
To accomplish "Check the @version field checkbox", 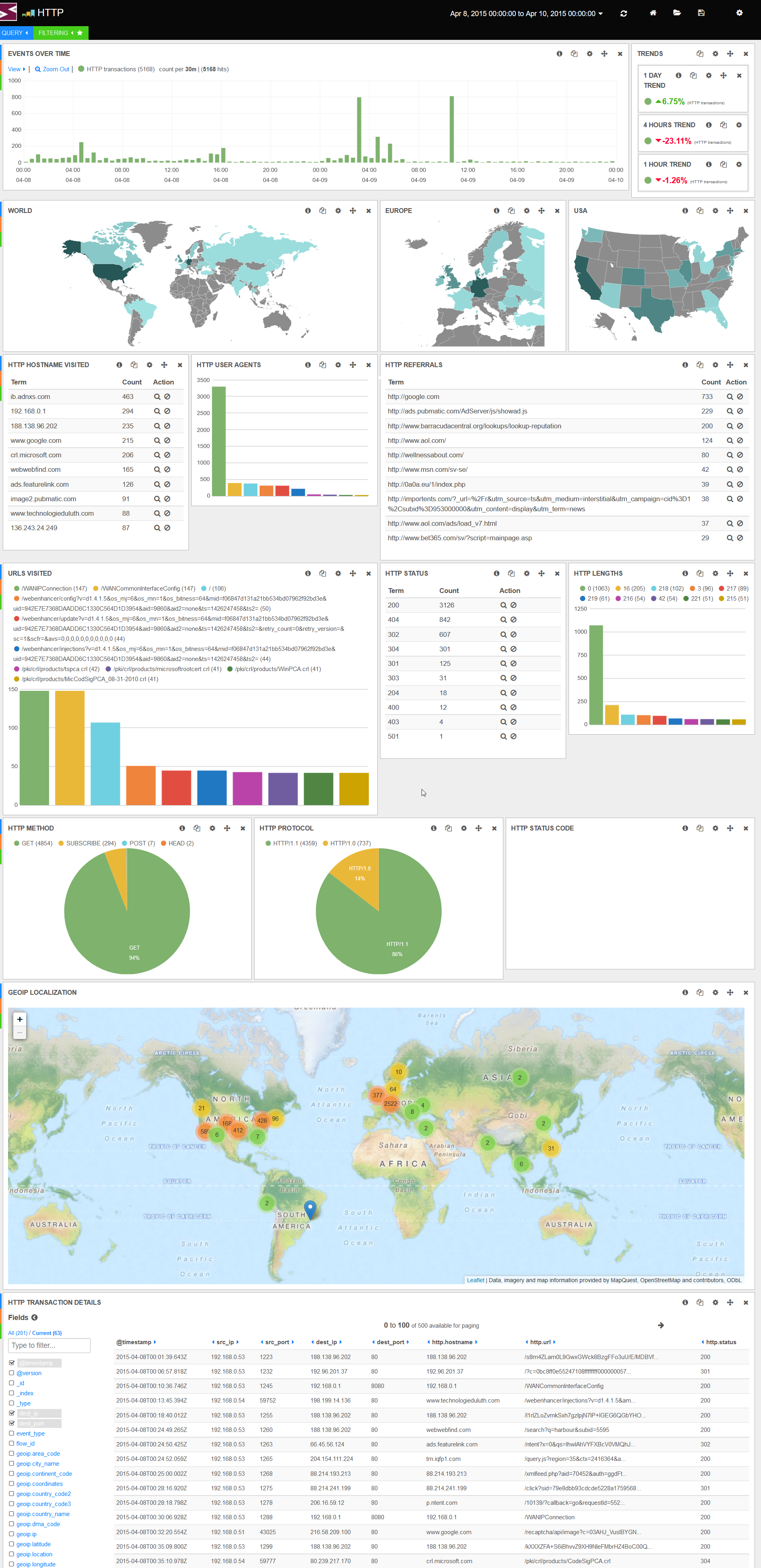I will (12, 1373).
